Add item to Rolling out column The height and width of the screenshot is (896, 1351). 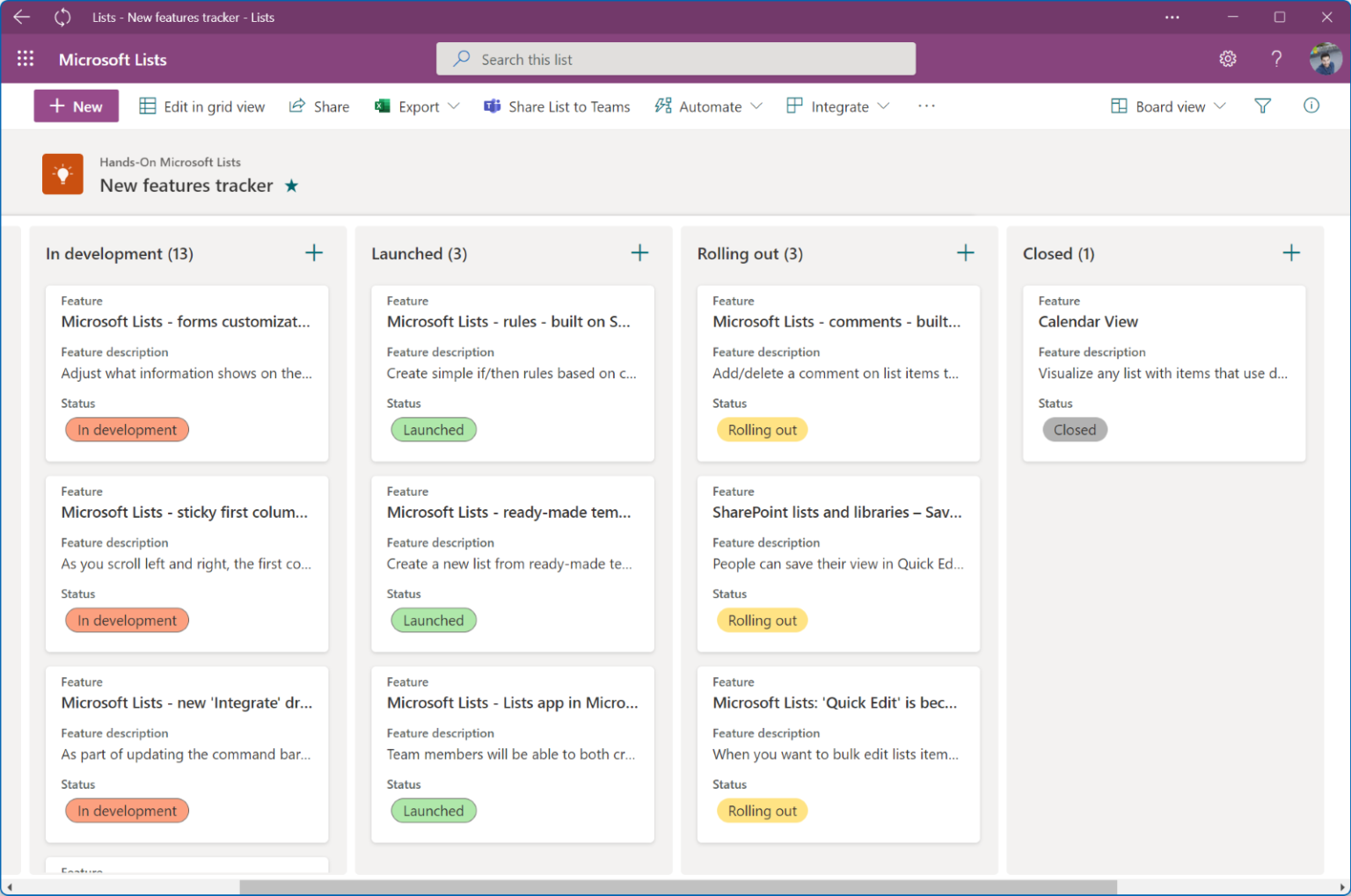point(966,253)
